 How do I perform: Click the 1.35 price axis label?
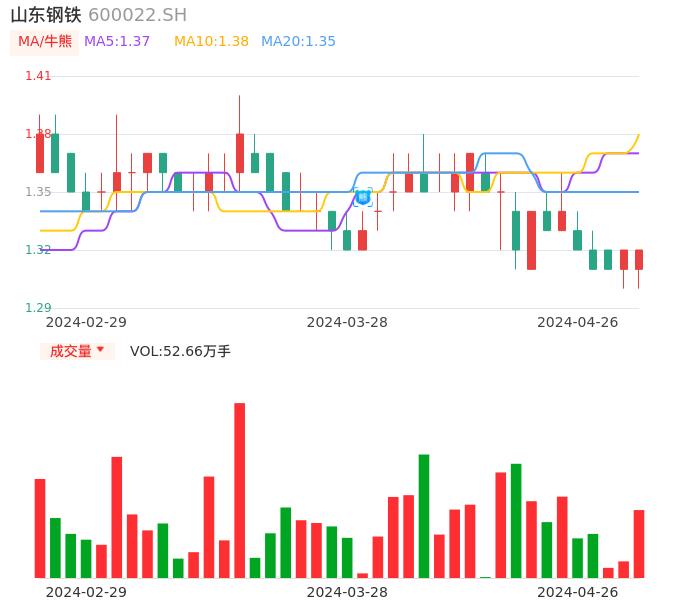38,192
